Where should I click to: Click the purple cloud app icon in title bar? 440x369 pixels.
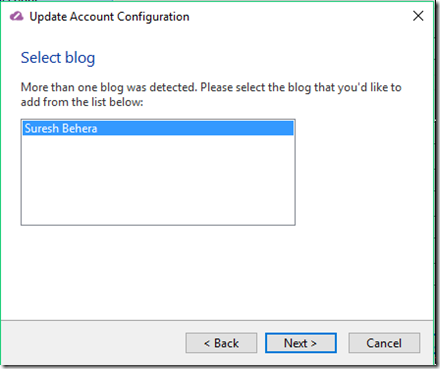(16, 16)
